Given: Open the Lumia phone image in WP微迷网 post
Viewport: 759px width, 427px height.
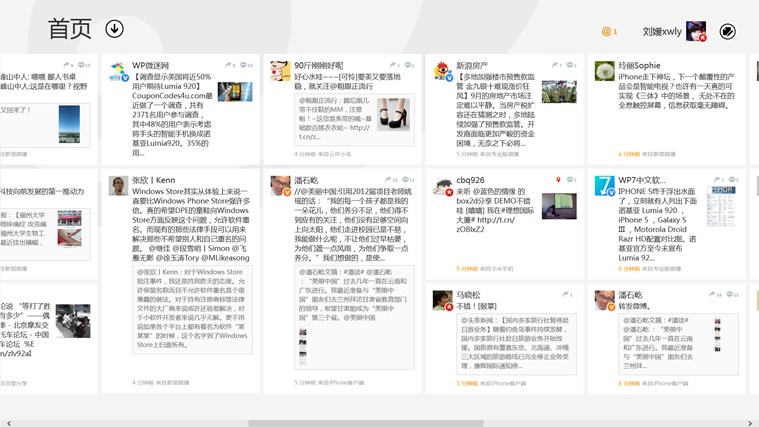Looking at the screenshot, I should pyautogui.click(x=235, y=92).
